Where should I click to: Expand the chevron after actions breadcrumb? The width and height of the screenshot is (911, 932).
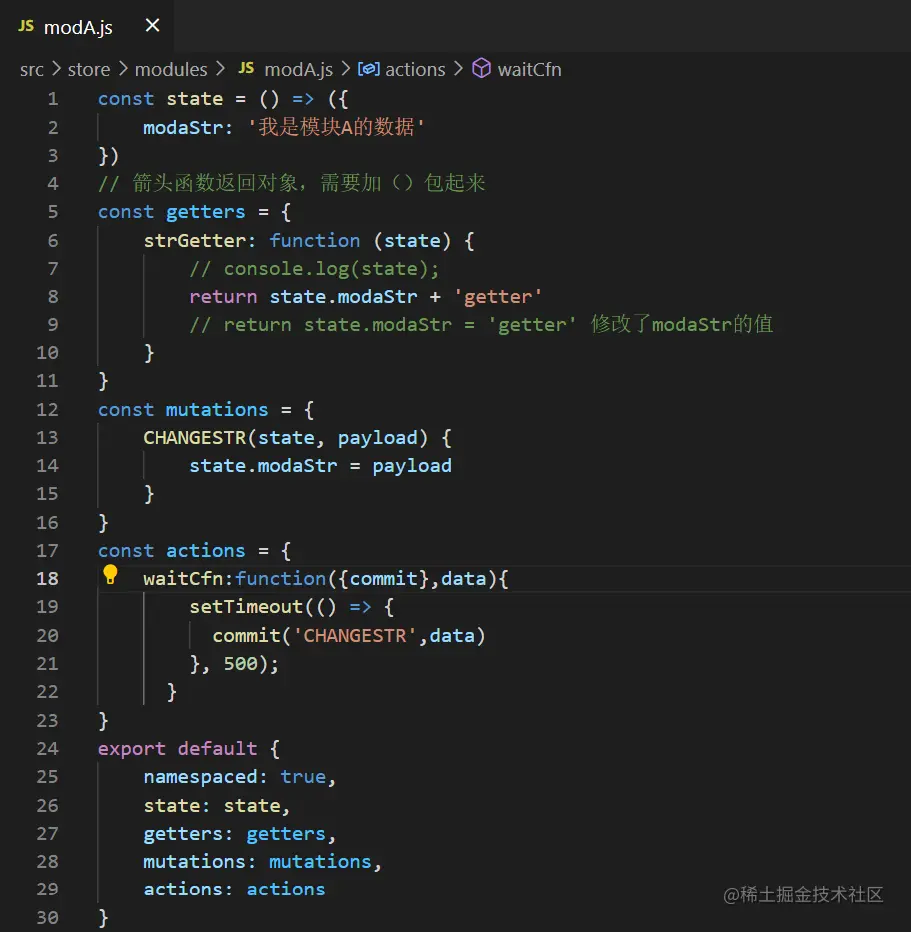coord(458,69)
